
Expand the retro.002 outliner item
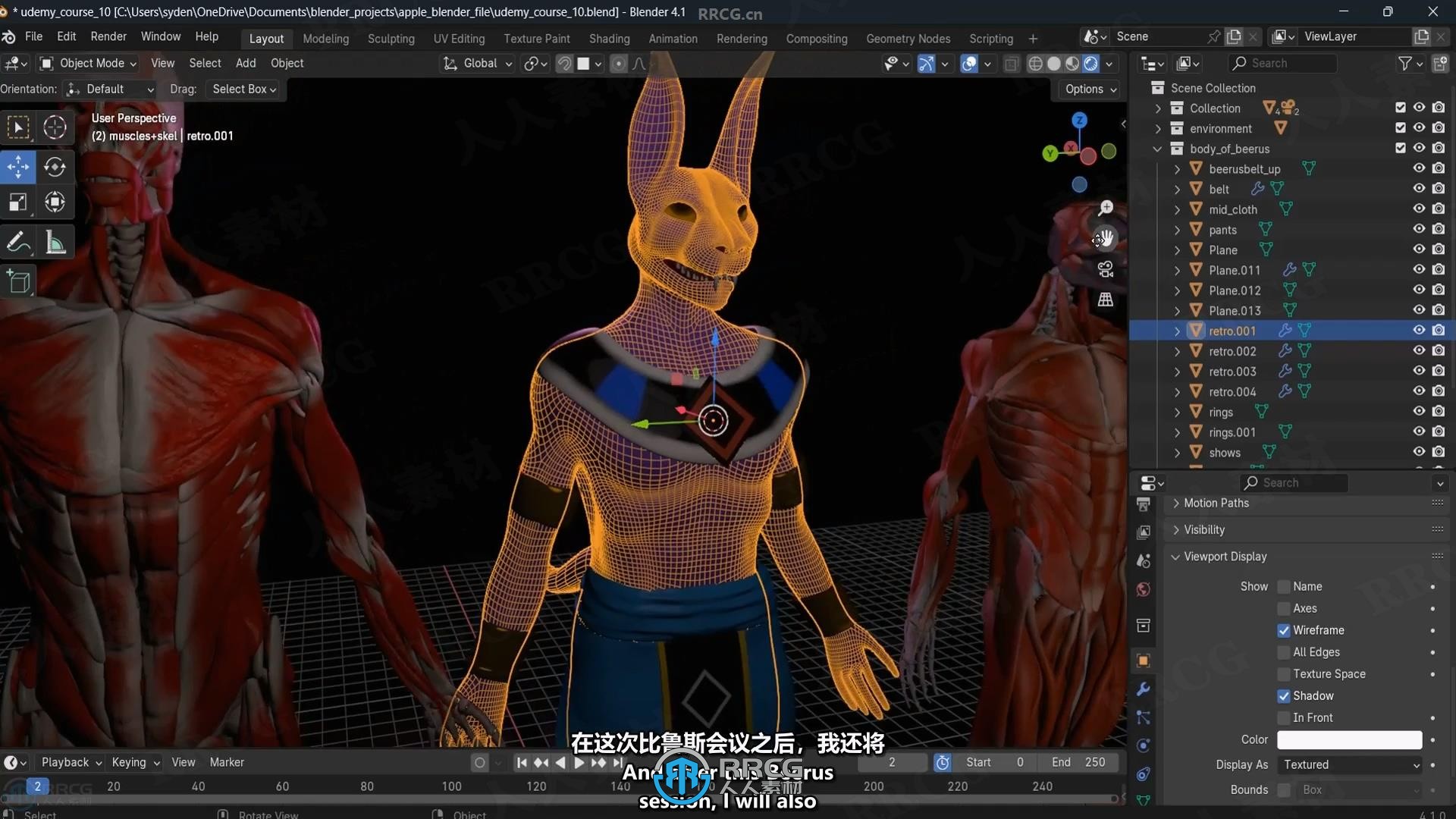click(x=1177, y=351)
